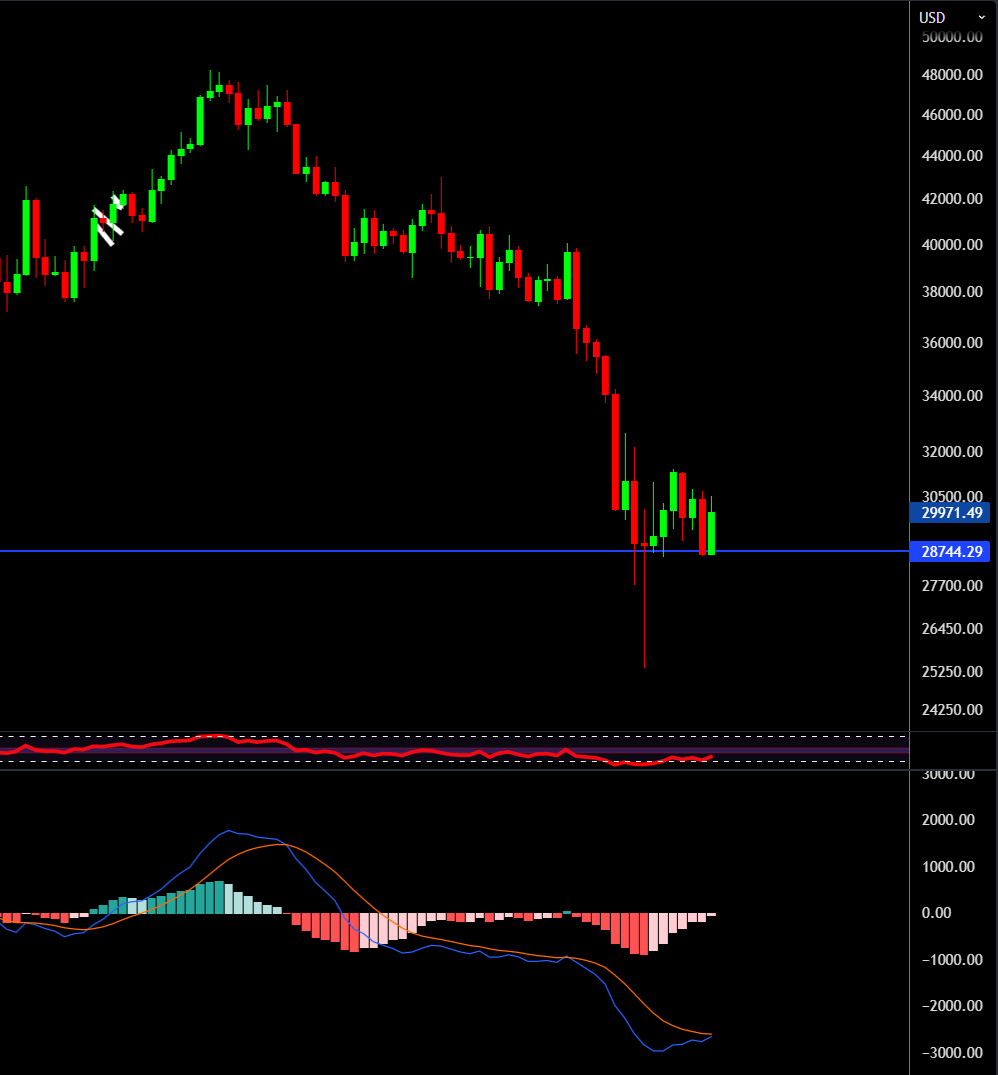
Task: Select the white diagonal drawing marks
Action: 106,218
